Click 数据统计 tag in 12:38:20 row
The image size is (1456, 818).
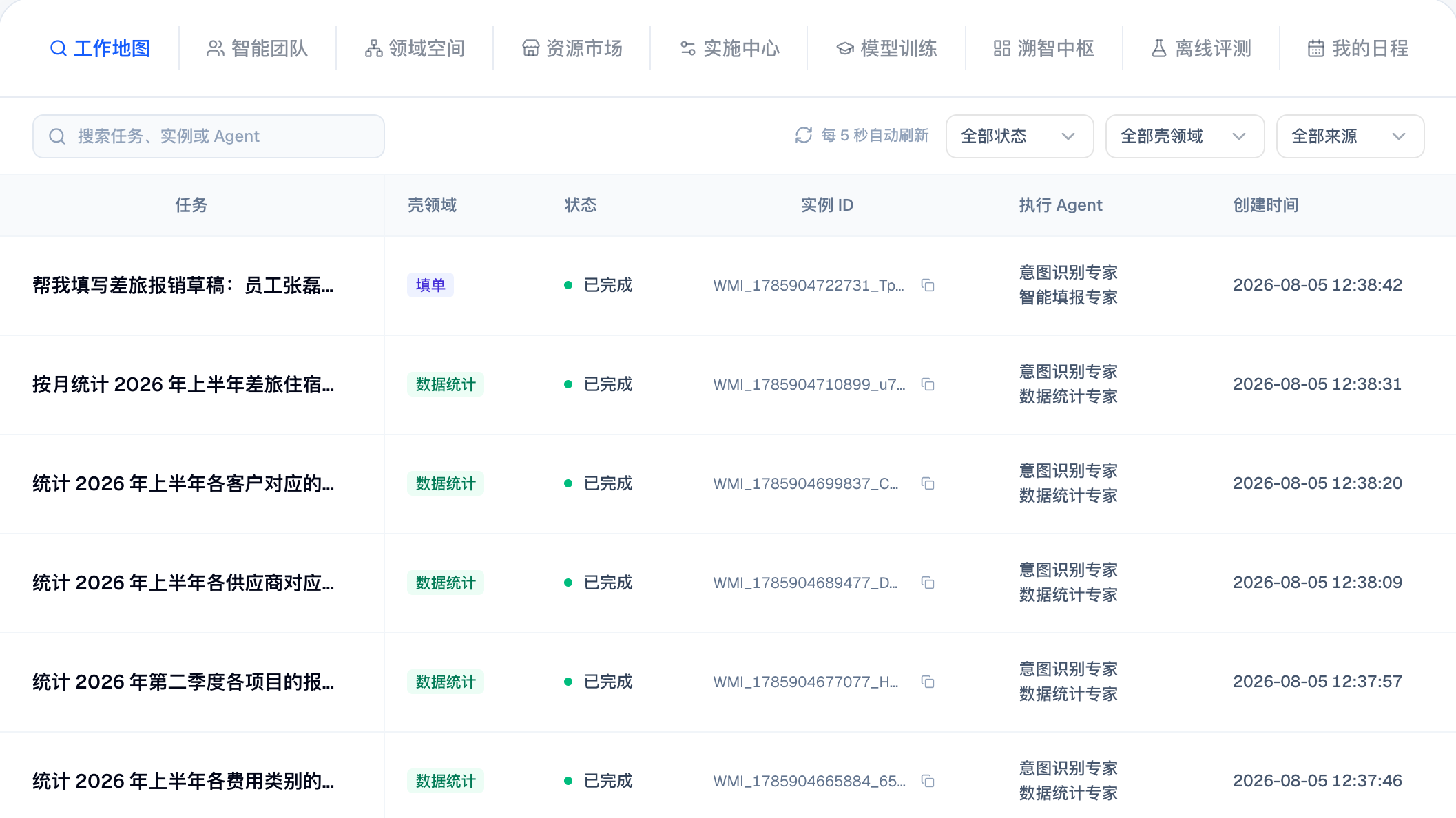click(x=446, y=483)
